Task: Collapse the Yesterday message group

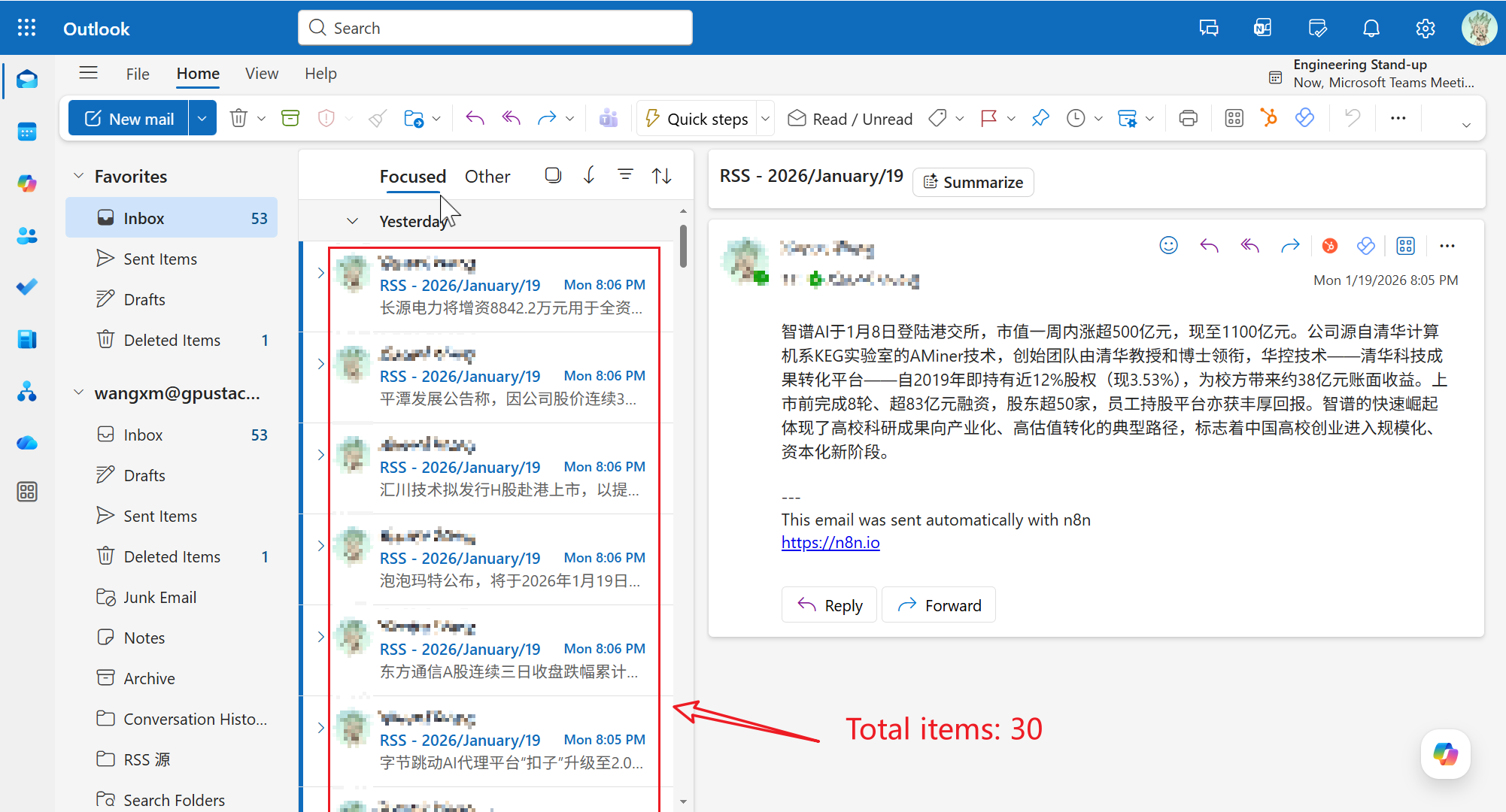Action: click(x=352, y=221)
